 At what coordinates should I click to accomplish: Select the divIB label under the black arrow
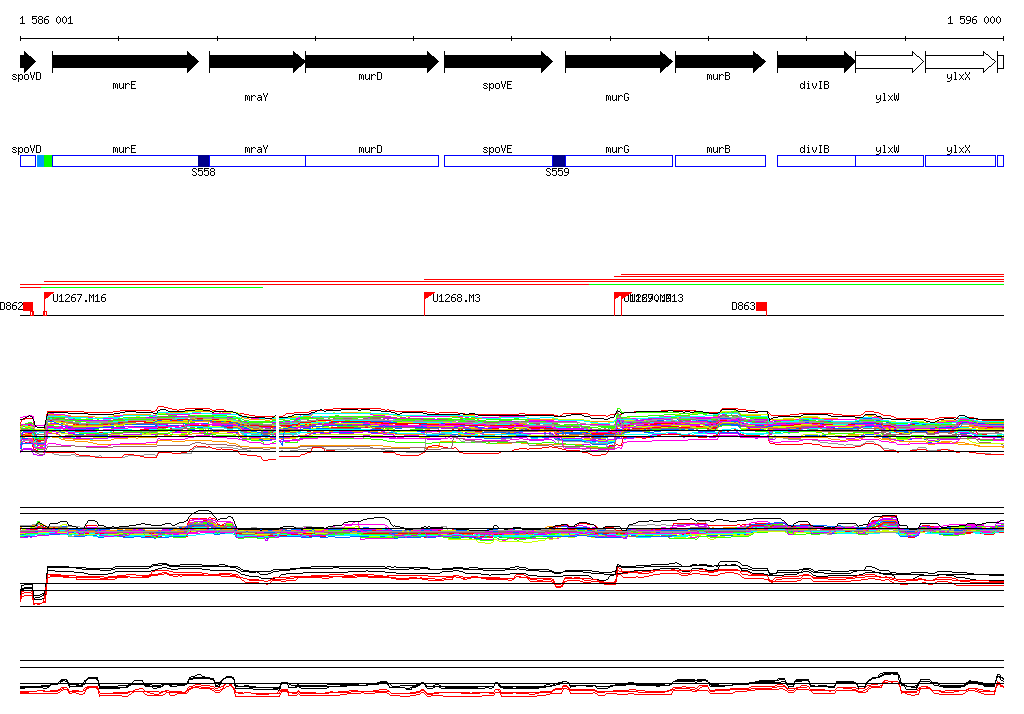(814, 86)
